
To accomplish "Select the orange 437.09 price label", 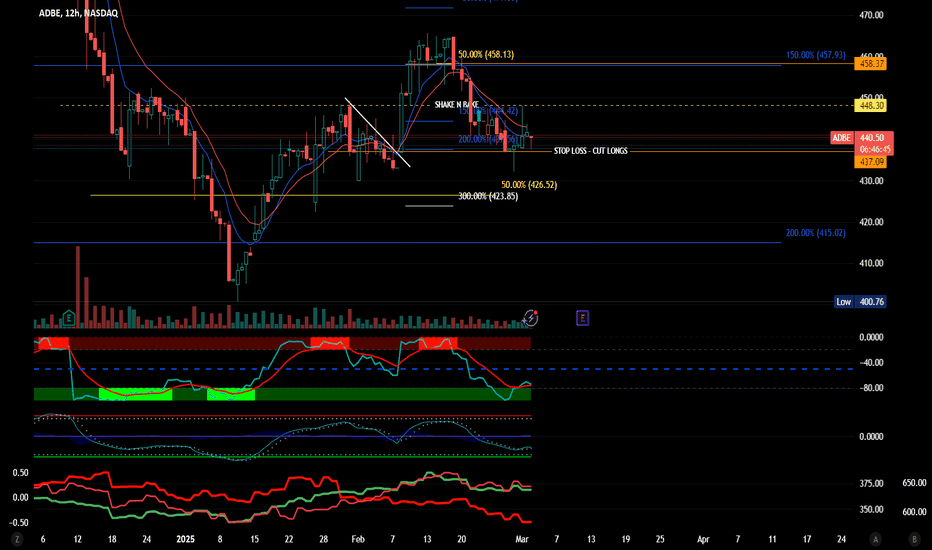I will pyautogui.click(x=871, y=162).
